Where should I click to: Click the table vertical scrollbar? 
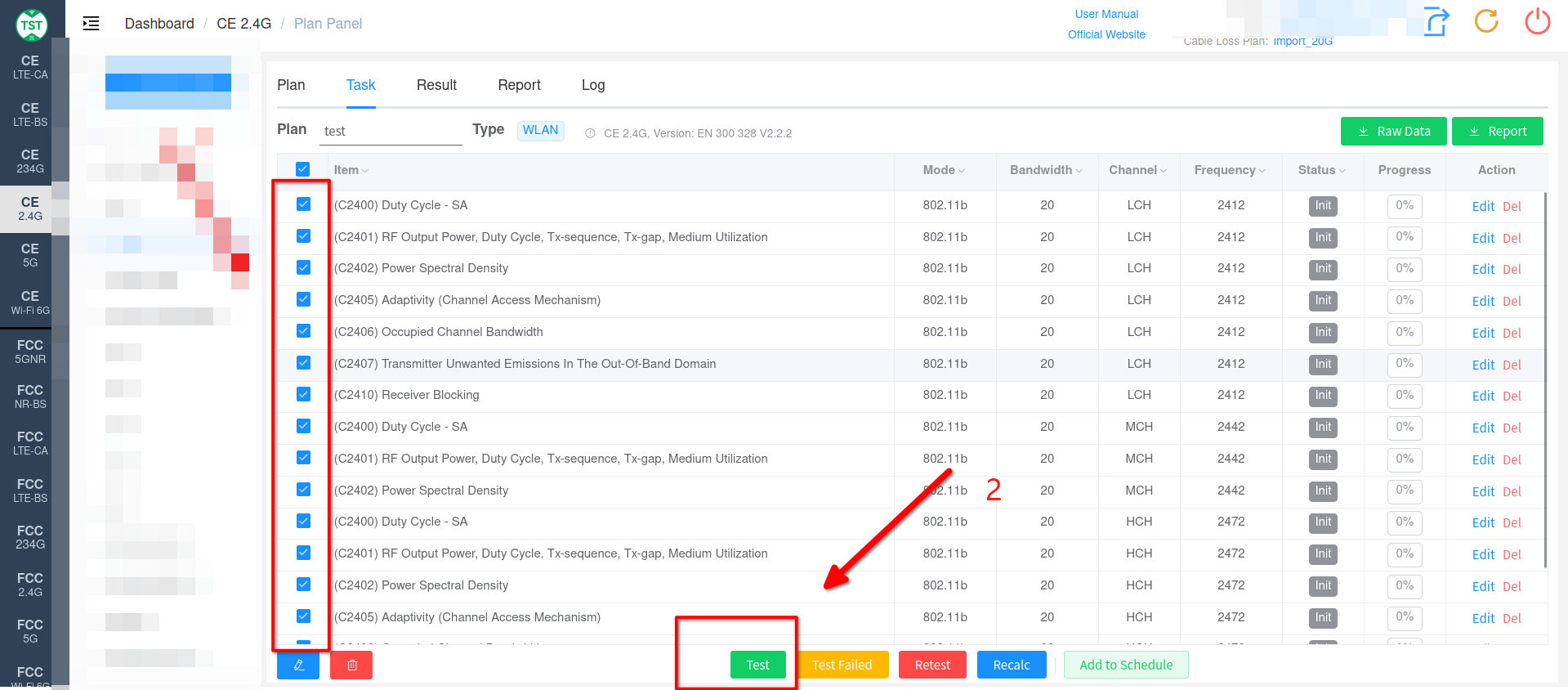tap(1545, 380)
